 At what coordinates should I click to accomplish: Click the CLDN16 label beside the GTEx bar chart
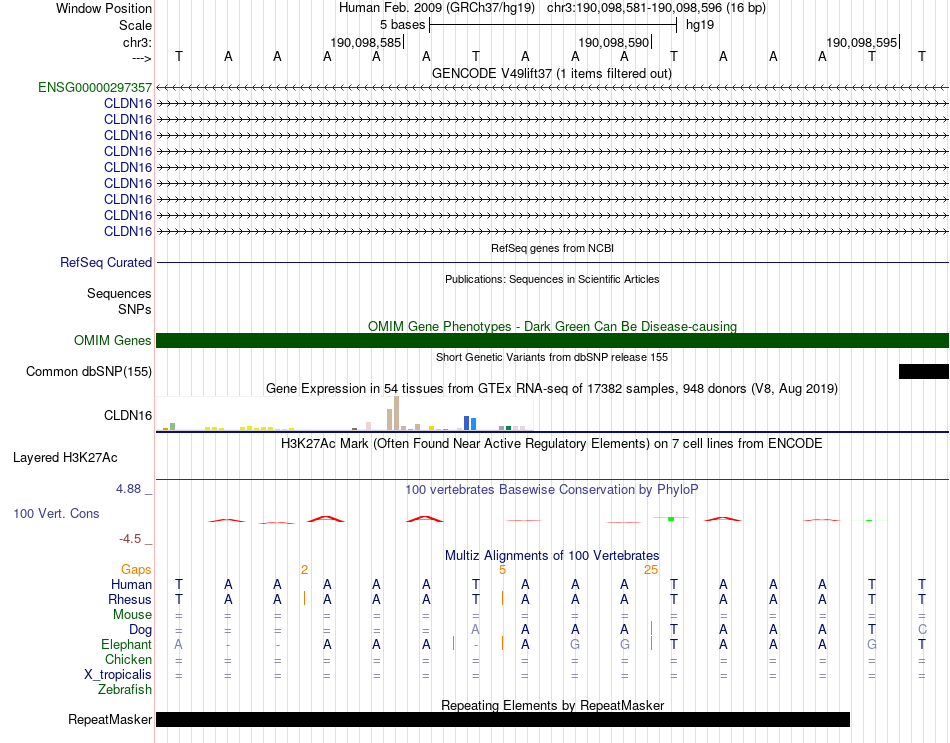pos(127,415)
